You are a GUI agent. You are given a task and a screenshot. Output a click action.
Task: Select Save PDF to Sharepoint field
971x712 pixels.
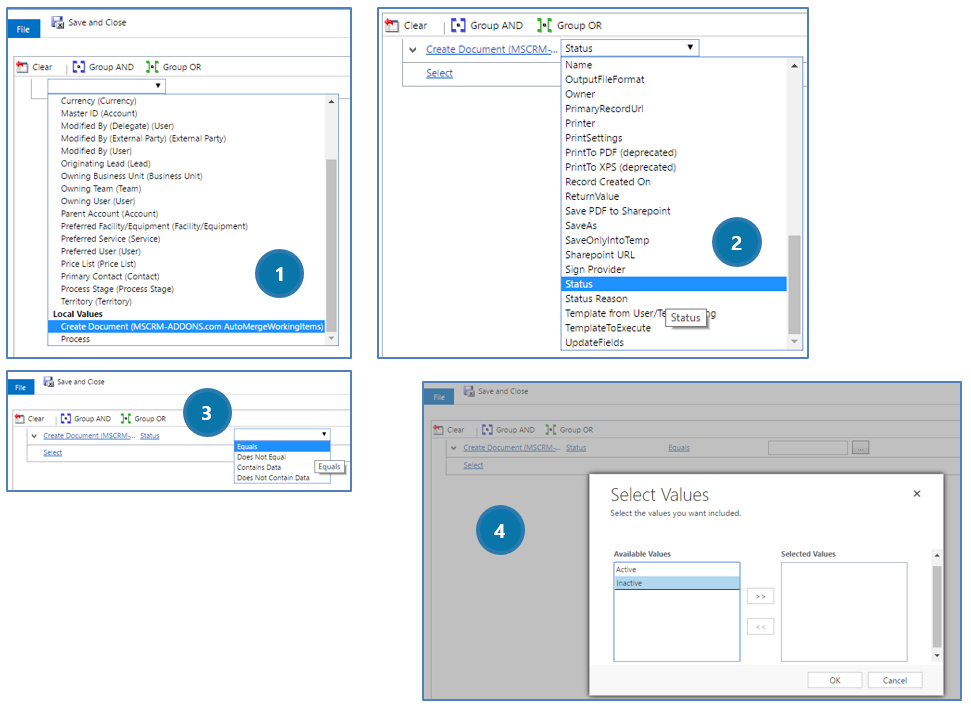point(617,211)
